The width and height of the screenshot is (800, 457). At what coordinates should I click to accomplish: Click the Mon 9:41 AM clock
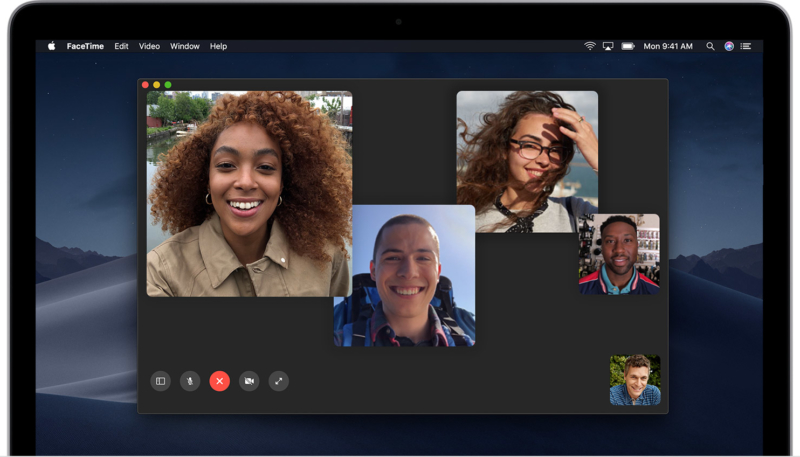click(x=668, y=46)
